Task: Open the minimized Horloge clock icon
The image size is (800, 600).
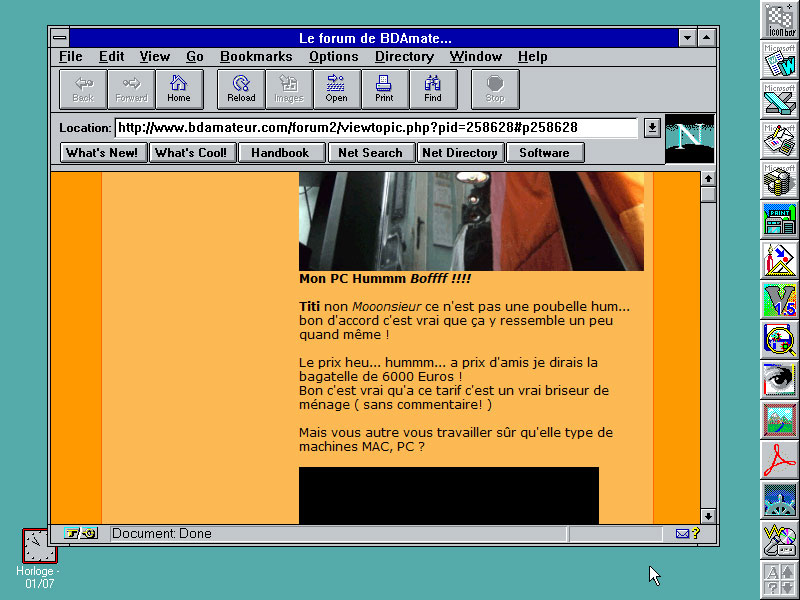Action: tap(39, 546)
